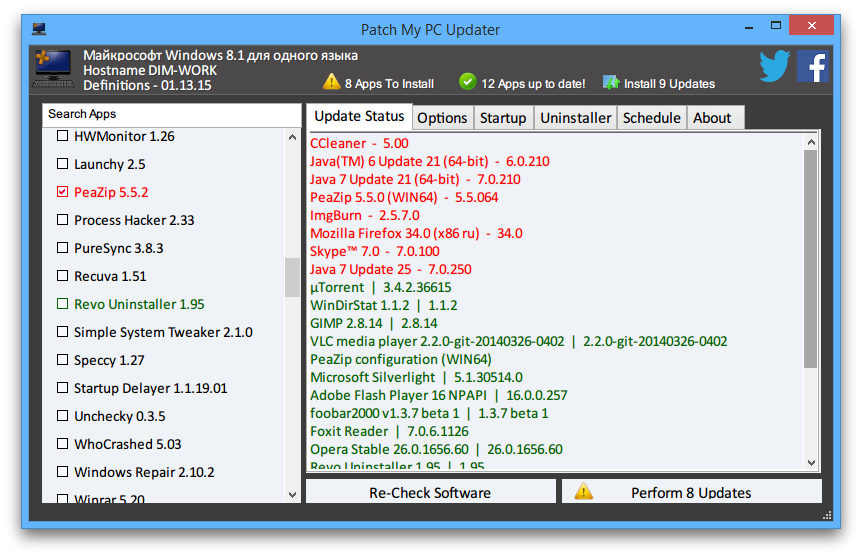Switch to the Uninstaller tab
The height and width of the screenshot is (557, 862).
point(575,118)
